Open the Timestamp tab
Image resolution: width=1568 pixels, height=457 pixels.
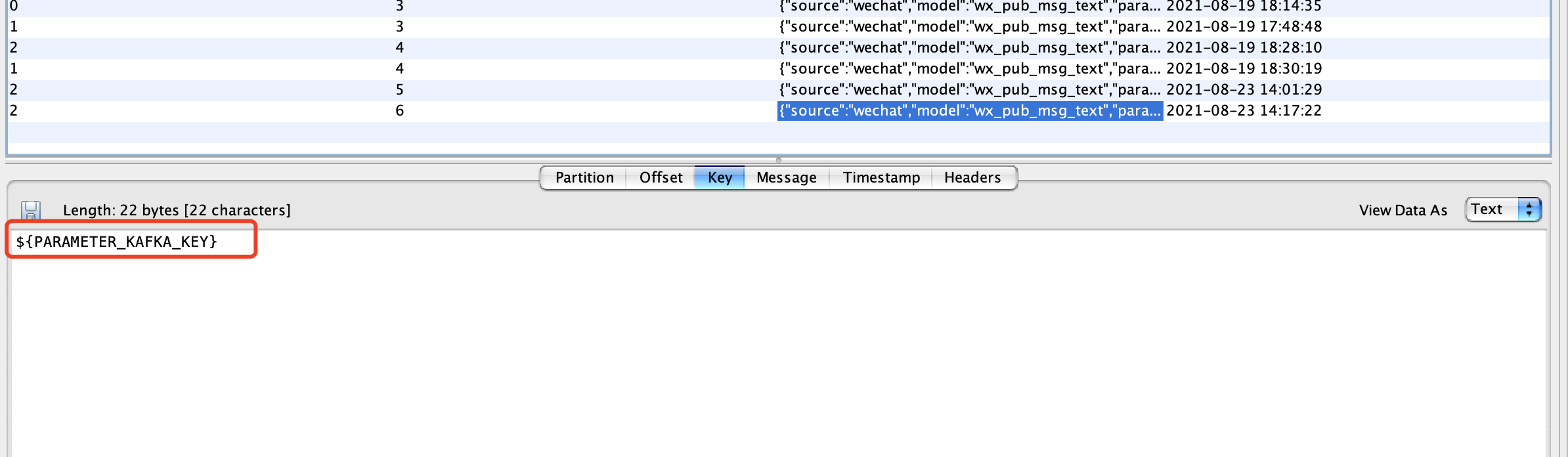click(881, 177)
